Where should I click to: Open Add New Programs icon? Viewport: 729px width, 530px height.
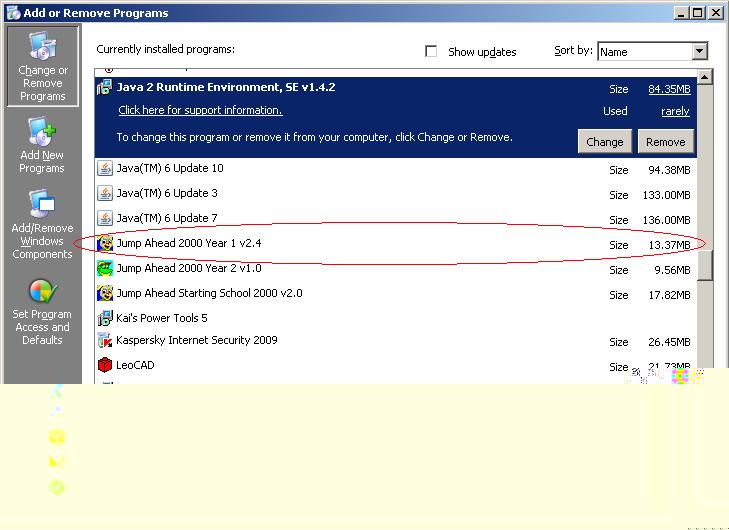(42, 132)
